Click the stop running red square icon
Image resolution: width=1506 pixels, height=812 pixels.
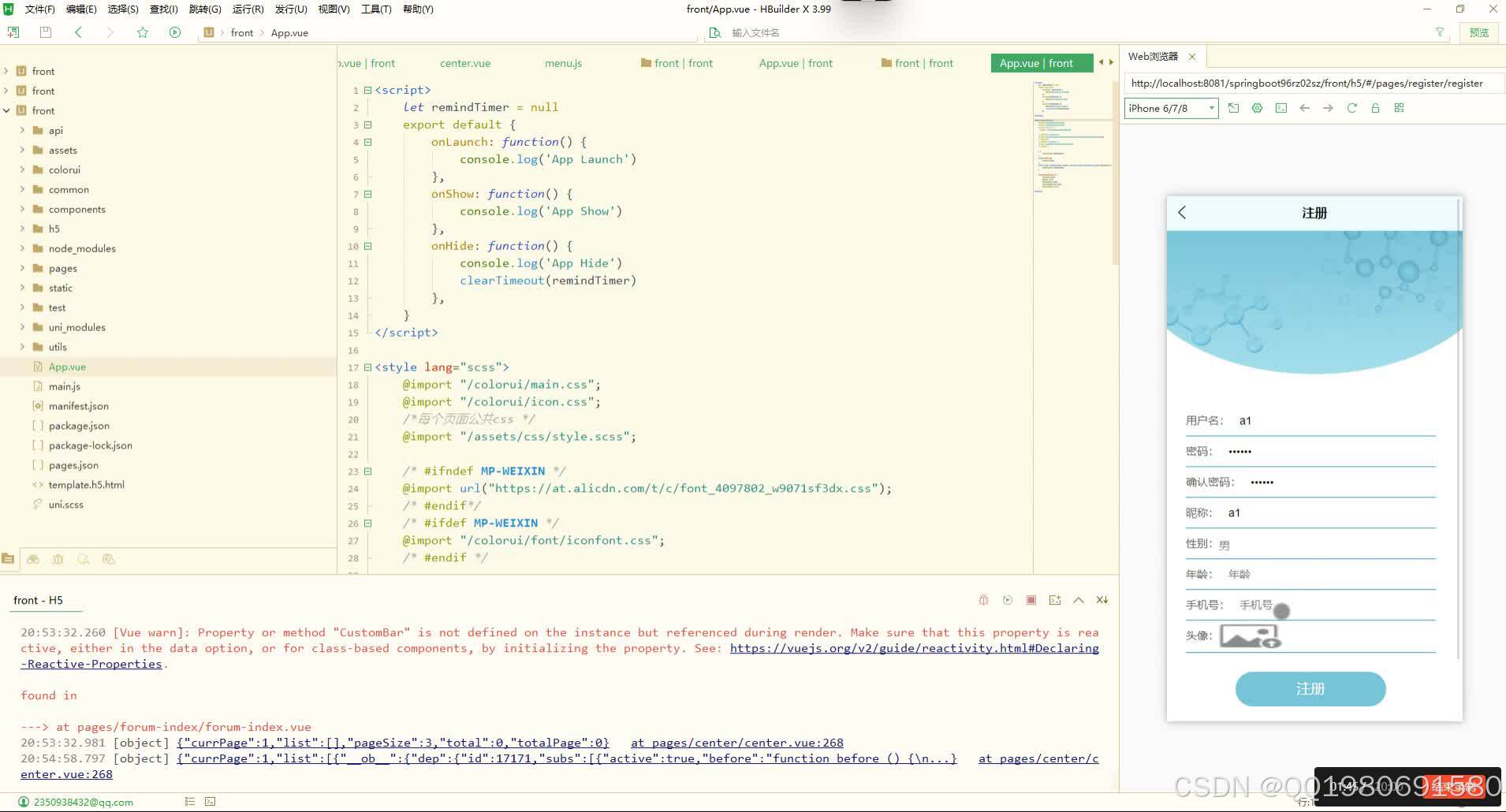(x=1031, y=600)
